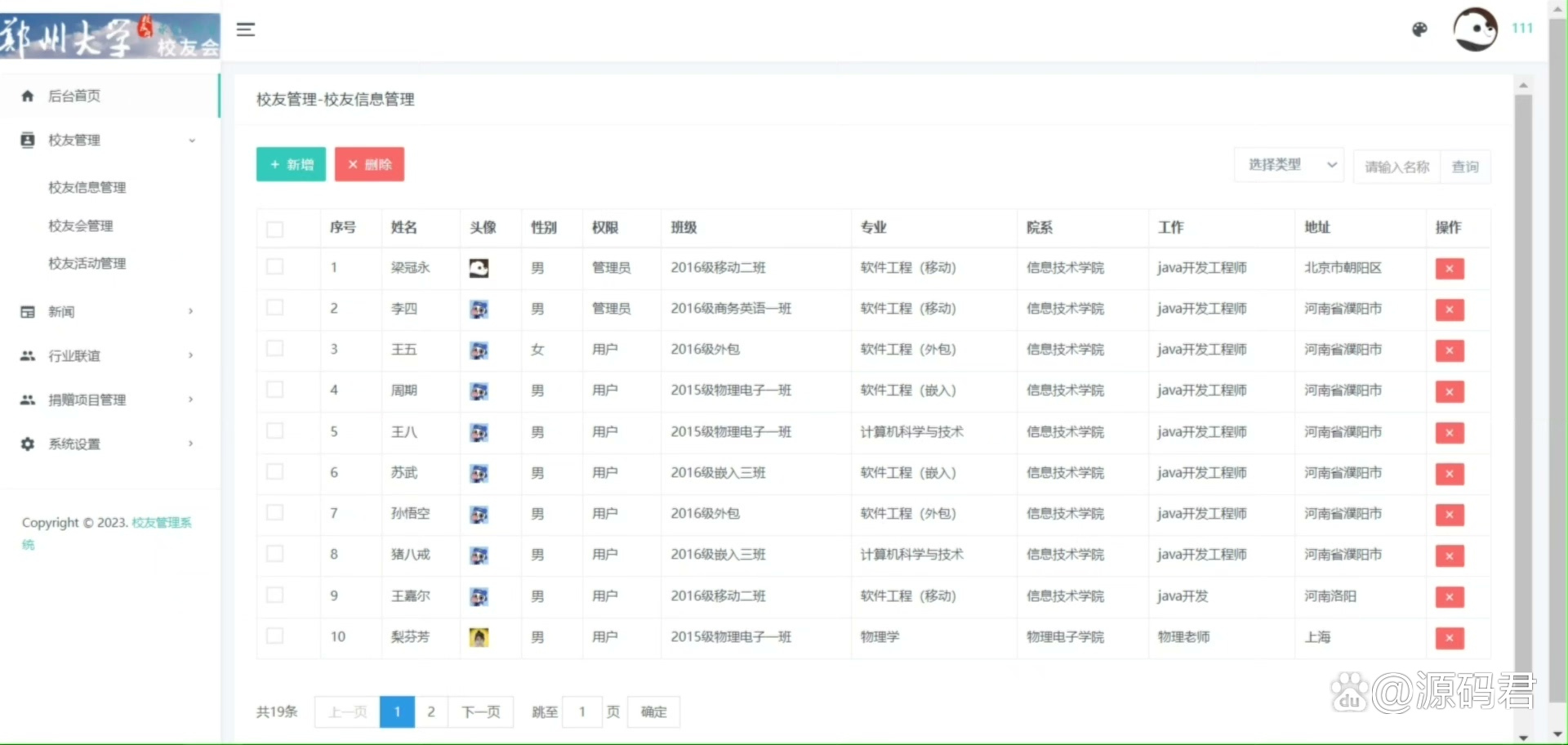Delete row of 梁冠永 with red X
Image resolution: width=1568 pixels, height=745 pixels.
tap(1450, 269)
